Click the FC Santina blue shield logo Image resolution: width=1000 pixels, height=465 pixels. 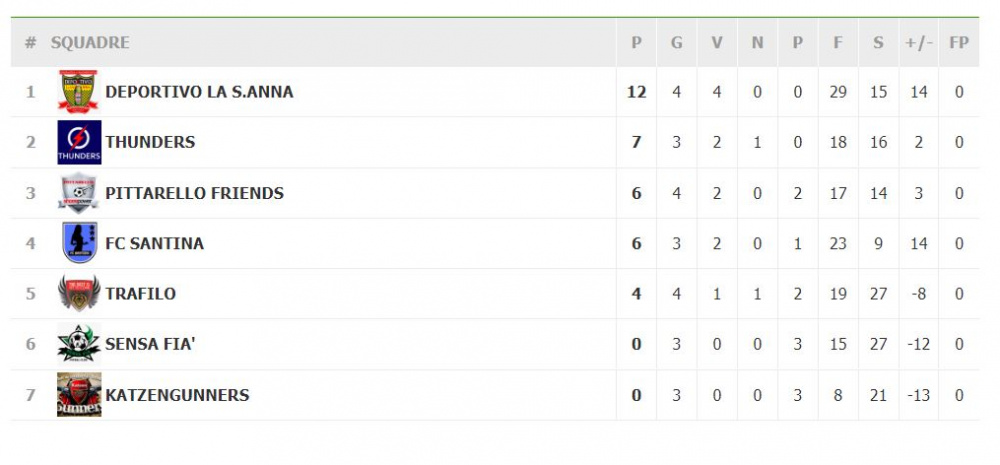80,243
